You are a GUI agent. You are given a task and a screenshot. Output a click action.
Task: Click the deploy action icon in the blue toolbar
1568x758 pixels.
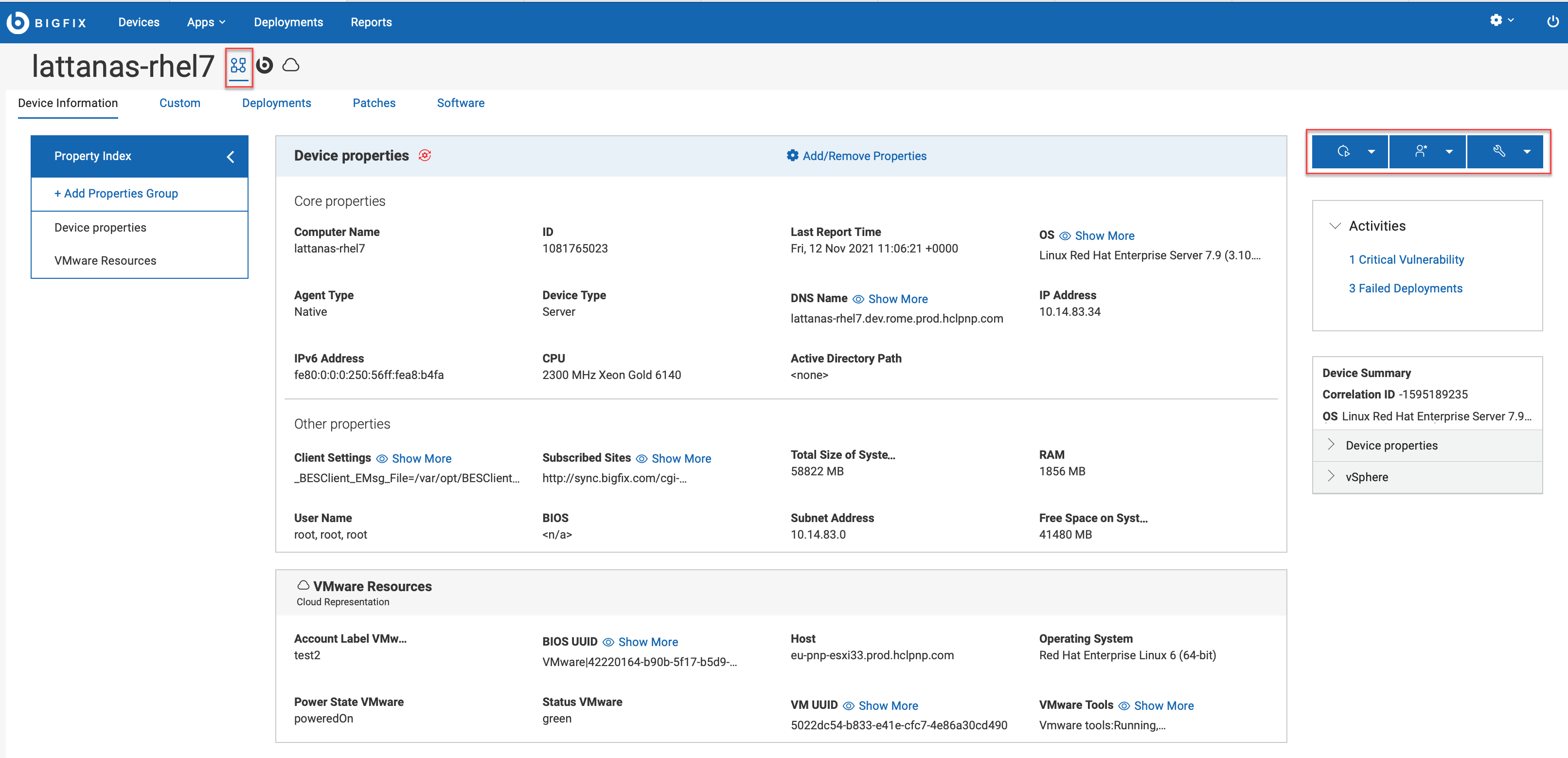pyautogui.click(x=1344, y=152)
